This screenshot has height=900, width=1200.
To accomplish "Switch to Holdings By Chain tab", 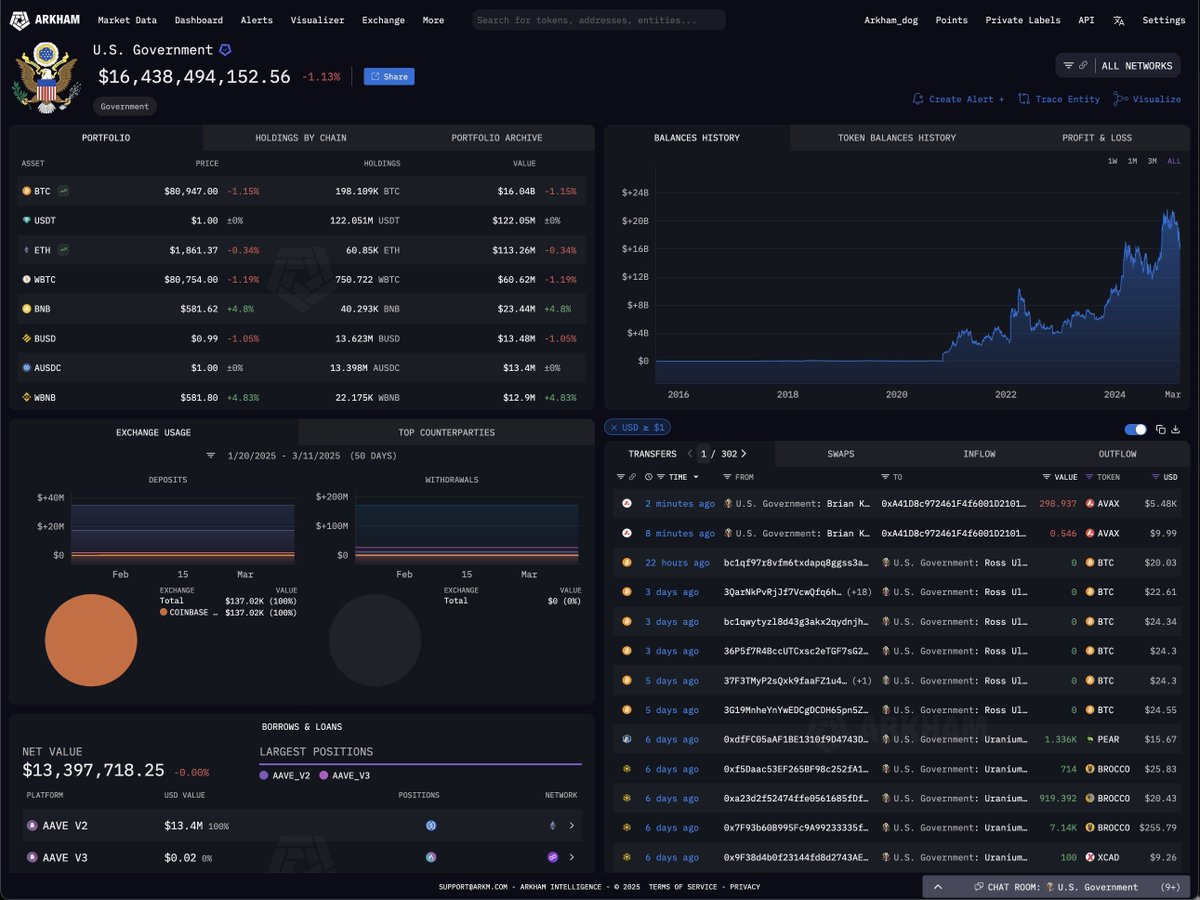I will 300,138.
